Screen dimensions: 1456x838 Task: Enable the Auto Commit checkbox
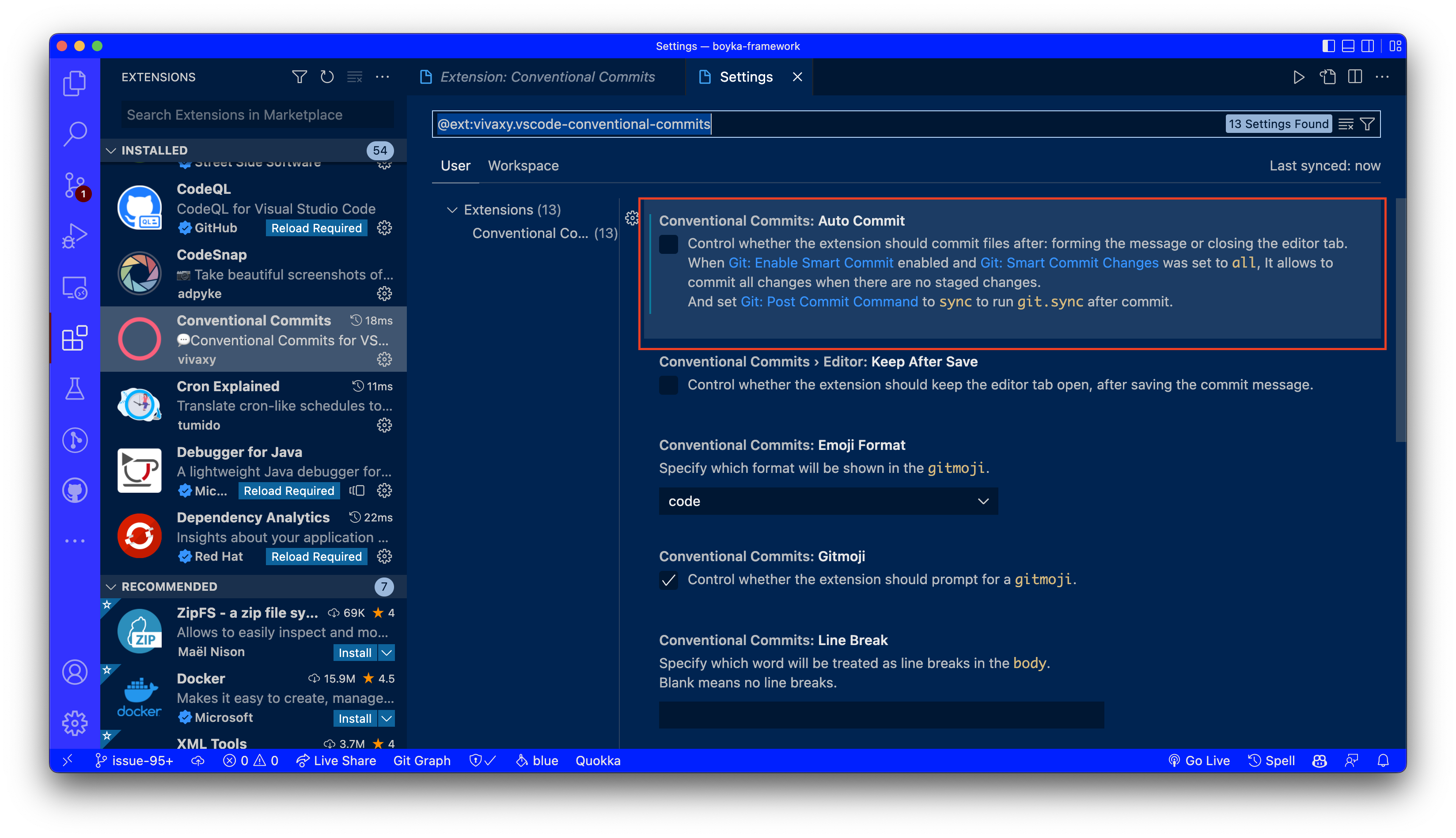coord(668,244)
